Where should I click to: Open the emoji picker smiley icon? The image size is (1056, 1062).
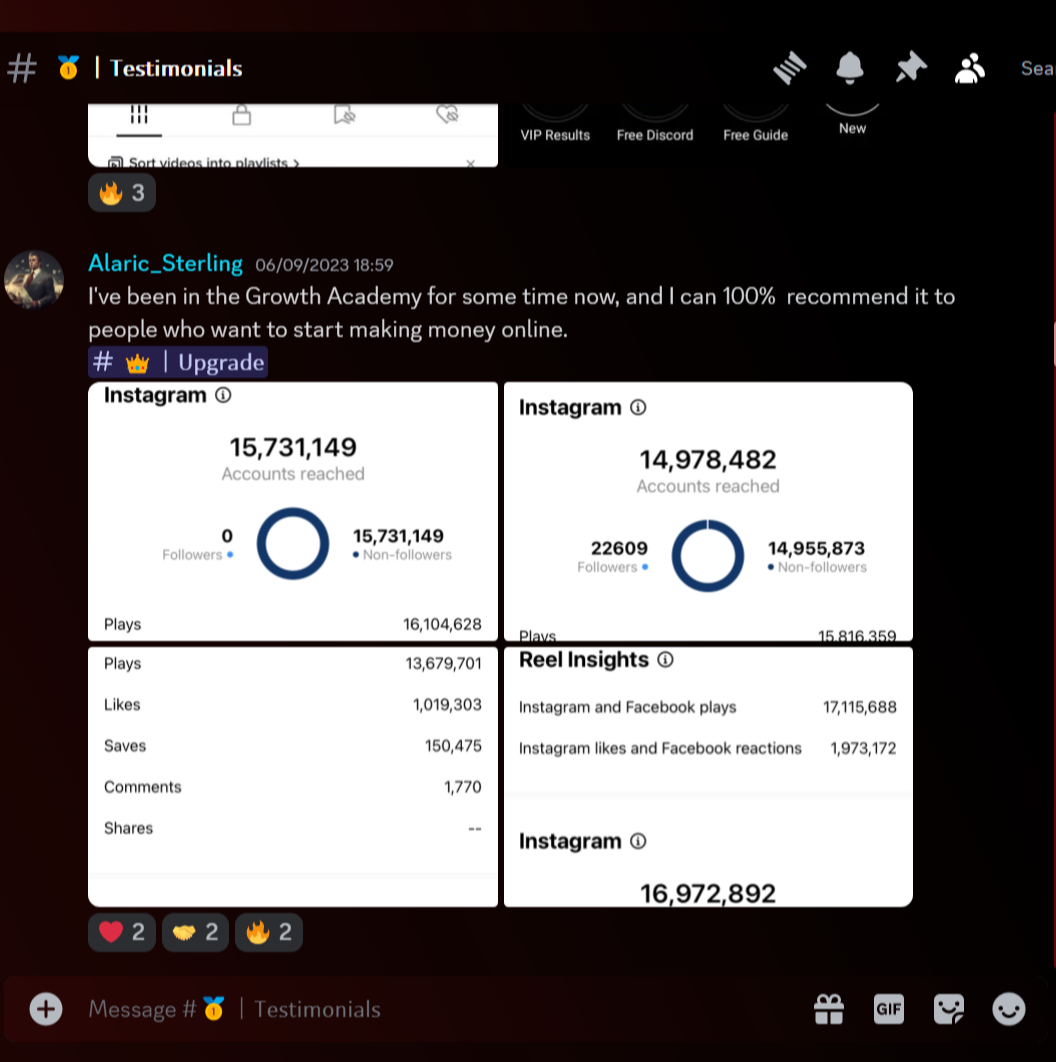tap(1009, 1009)
